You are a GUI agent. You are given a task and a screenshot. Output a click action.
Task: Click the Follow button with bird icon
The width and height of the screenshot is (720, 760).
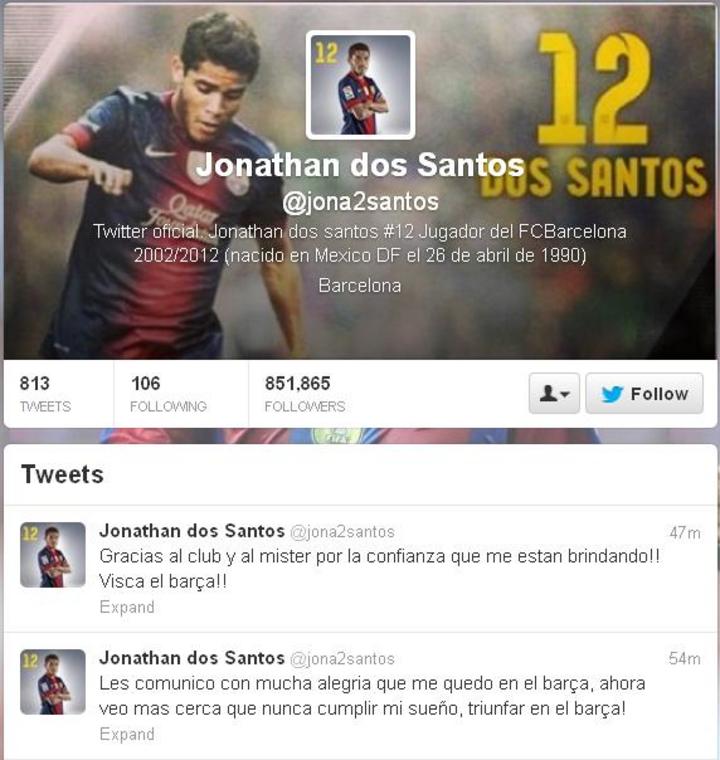[x=644, y=393]
